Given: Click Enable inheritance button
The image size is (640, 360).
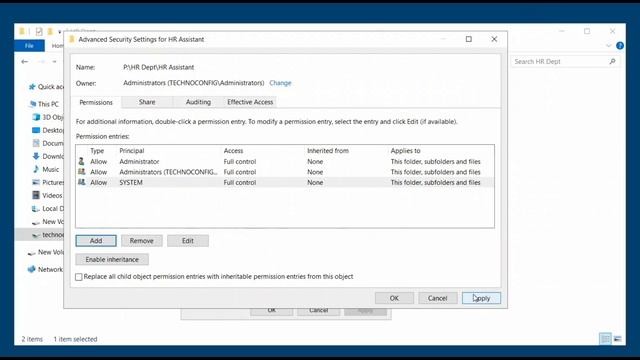Looking at the screenshot, I should tap(112, 260).
